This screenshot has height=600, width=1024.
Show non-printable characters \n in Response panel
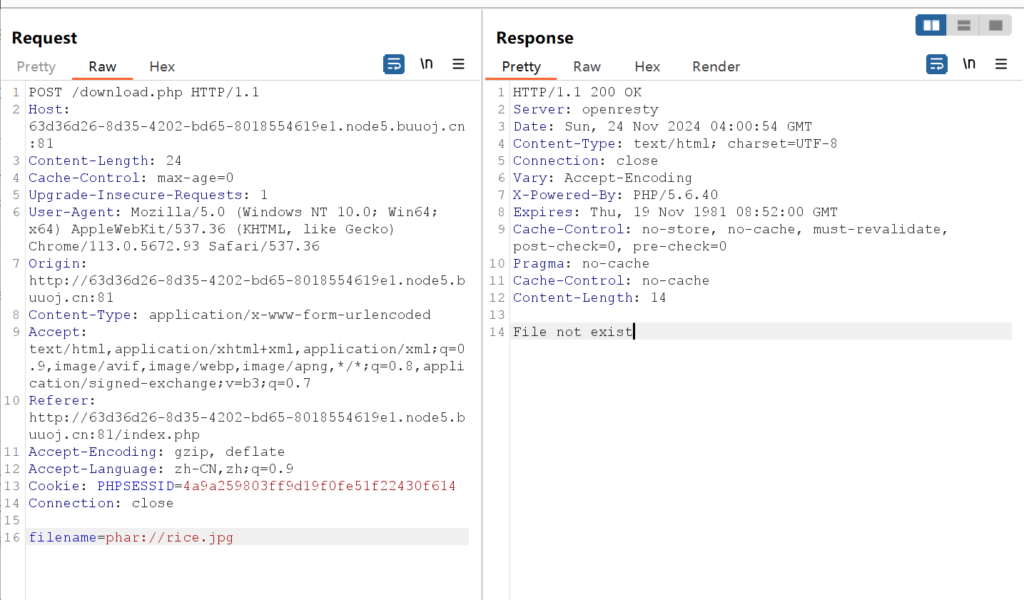(x=969, y=64)
